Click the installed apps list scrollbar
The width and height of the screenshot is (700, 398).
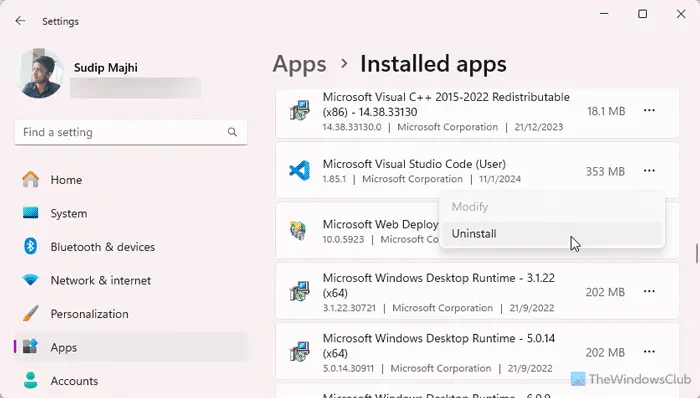[x=696, y=253]
